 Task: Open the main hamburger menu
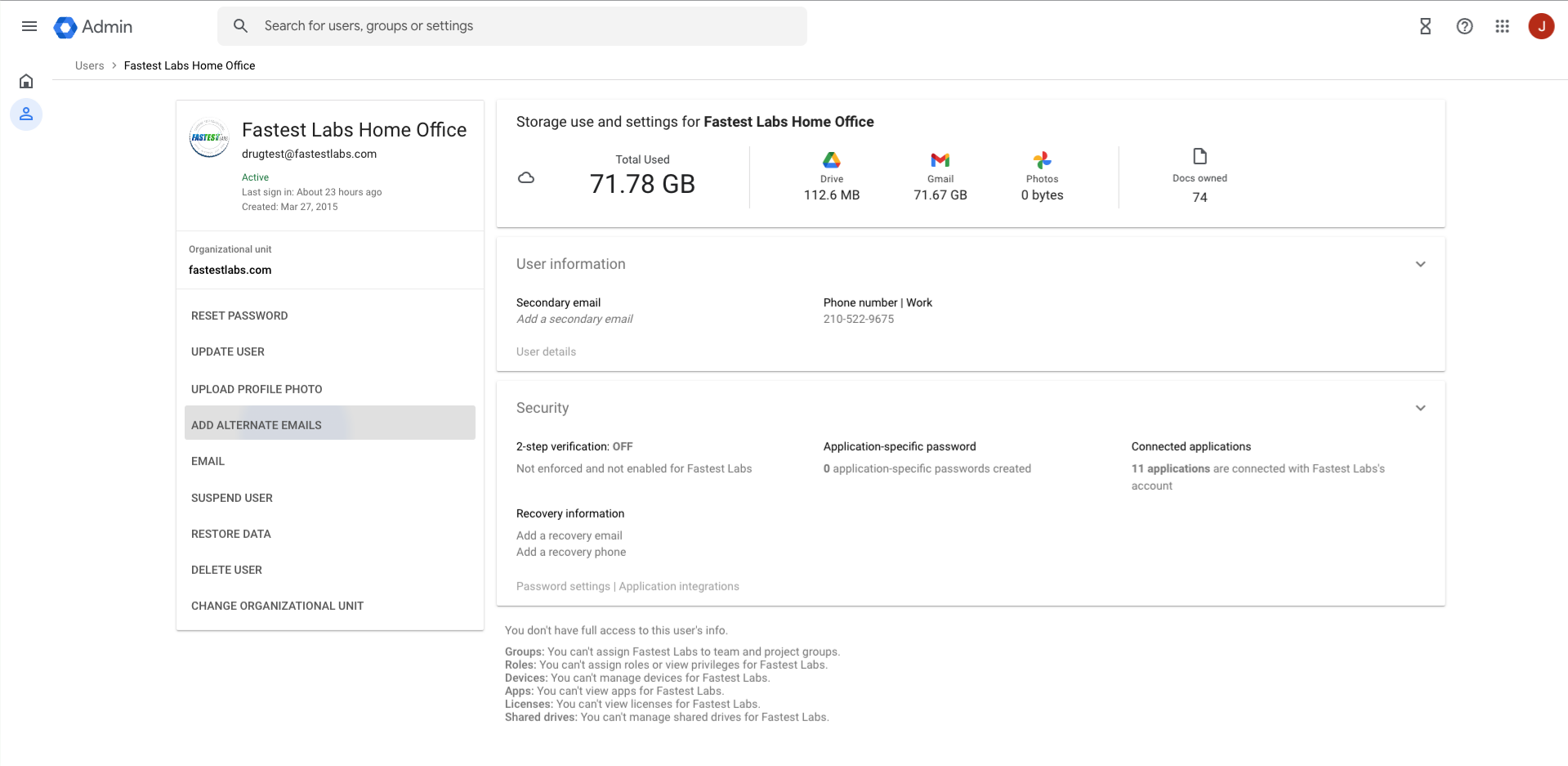29,26
